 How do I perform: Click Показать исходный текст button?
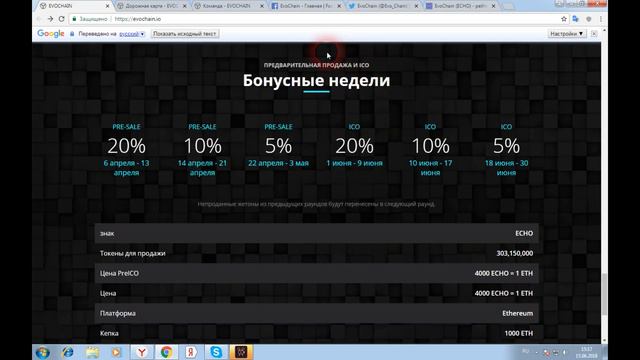(185, 34)
